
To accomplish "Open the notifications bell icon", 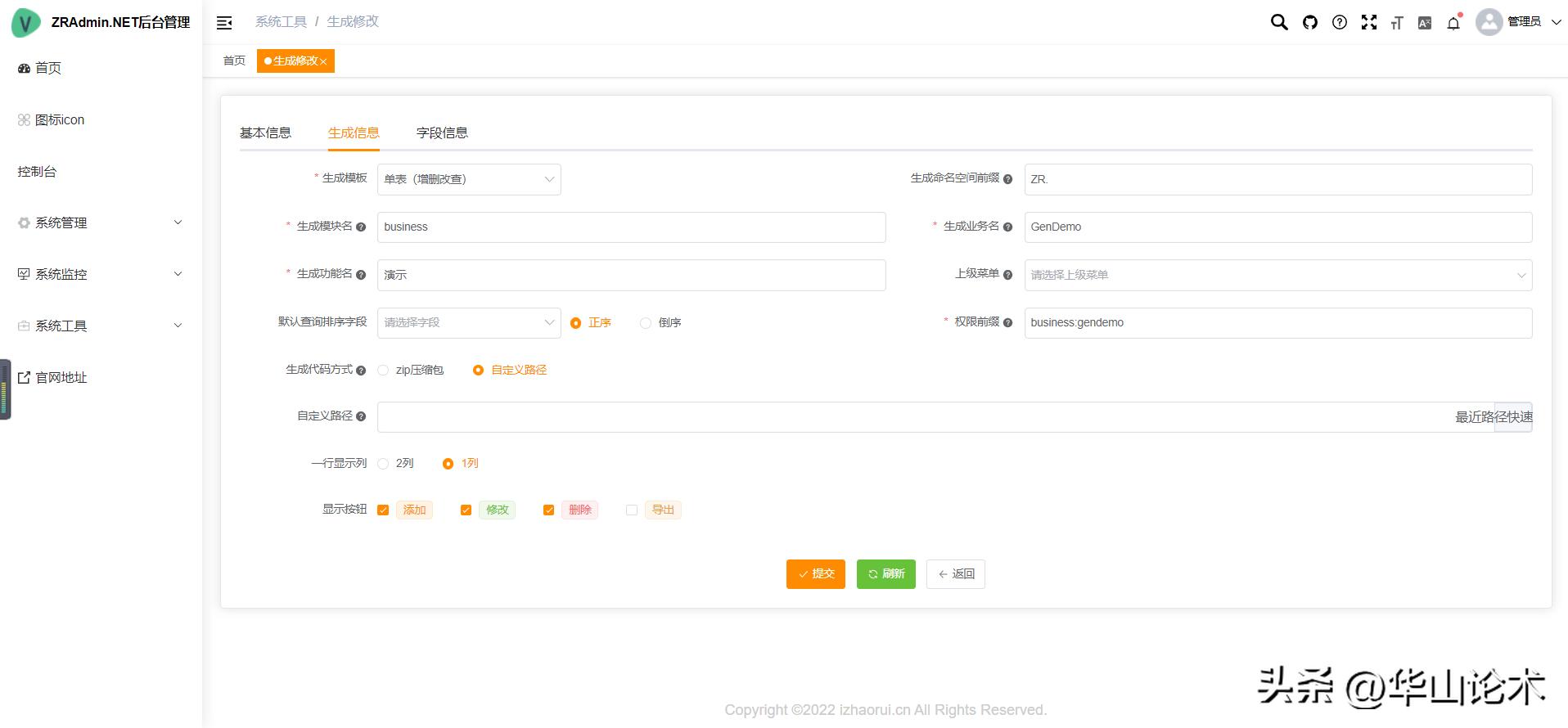I will [x=1453, y=22].
